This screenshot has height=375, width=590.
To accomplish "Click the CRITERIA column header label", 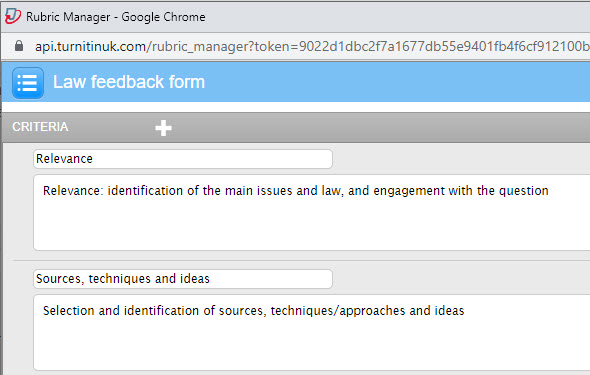I will click(40, 127).
